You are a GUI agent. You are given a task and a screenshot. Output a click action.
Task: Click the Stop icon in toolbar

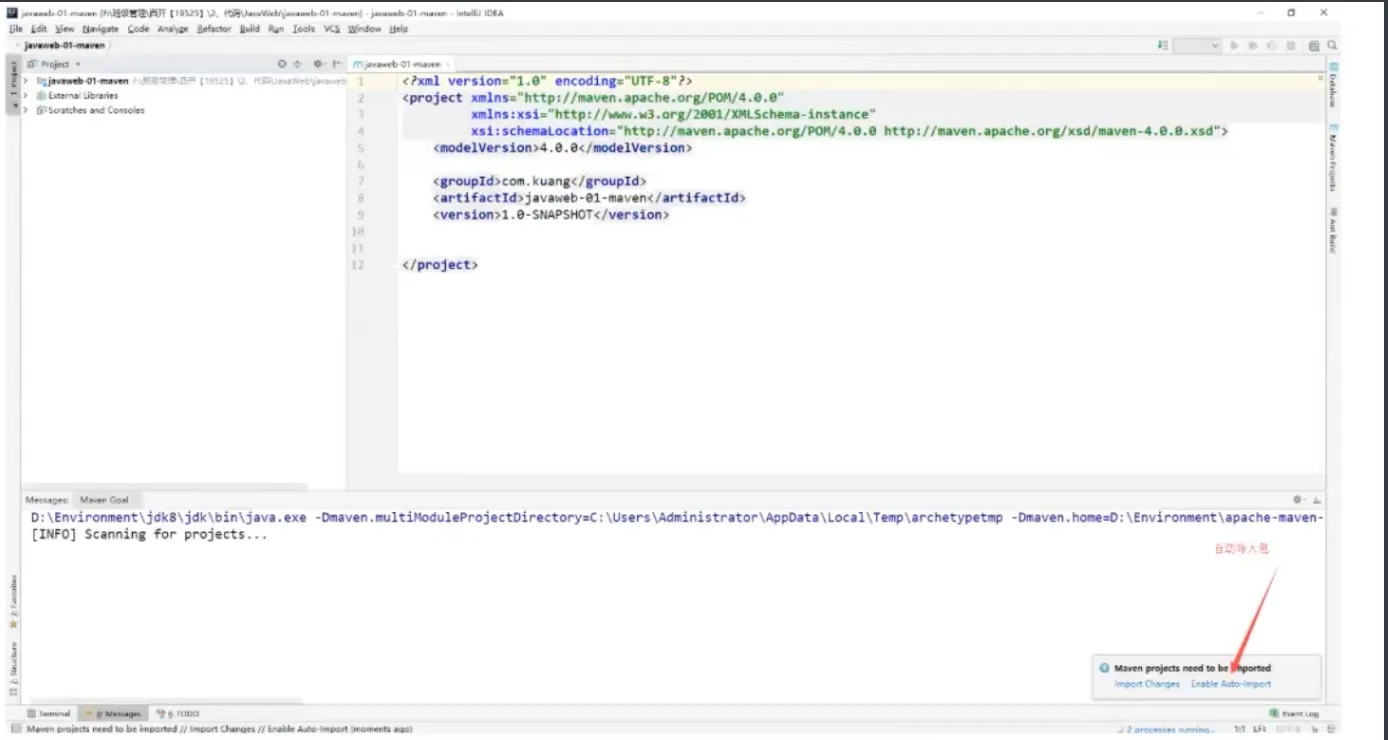(x=1291, y=45)
